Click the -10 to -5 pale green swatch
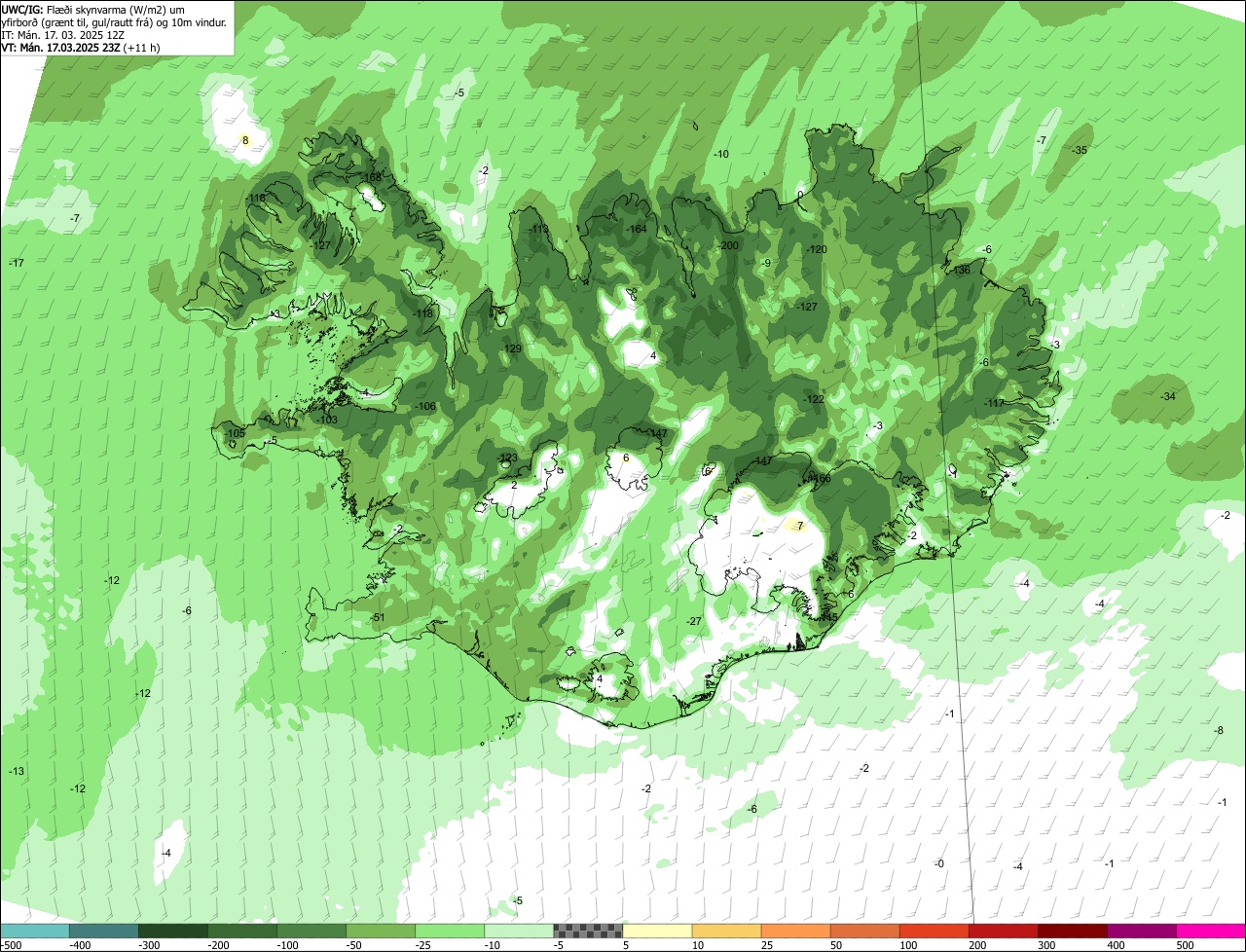 [x=518, y=931]
